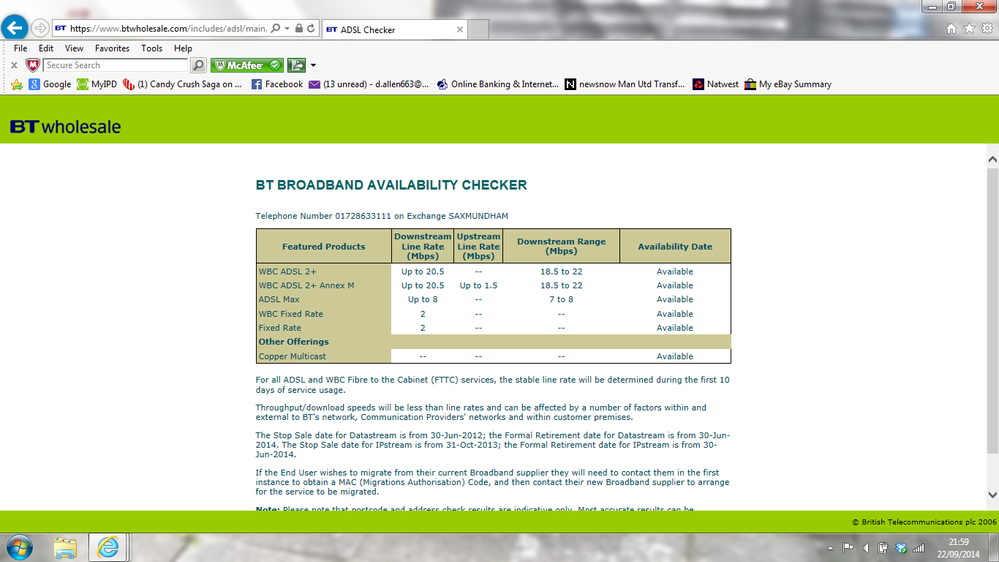This screenshot has height=562, width=999.
Task: Click the McAfee shield logo icon
Action: point(32,65)
